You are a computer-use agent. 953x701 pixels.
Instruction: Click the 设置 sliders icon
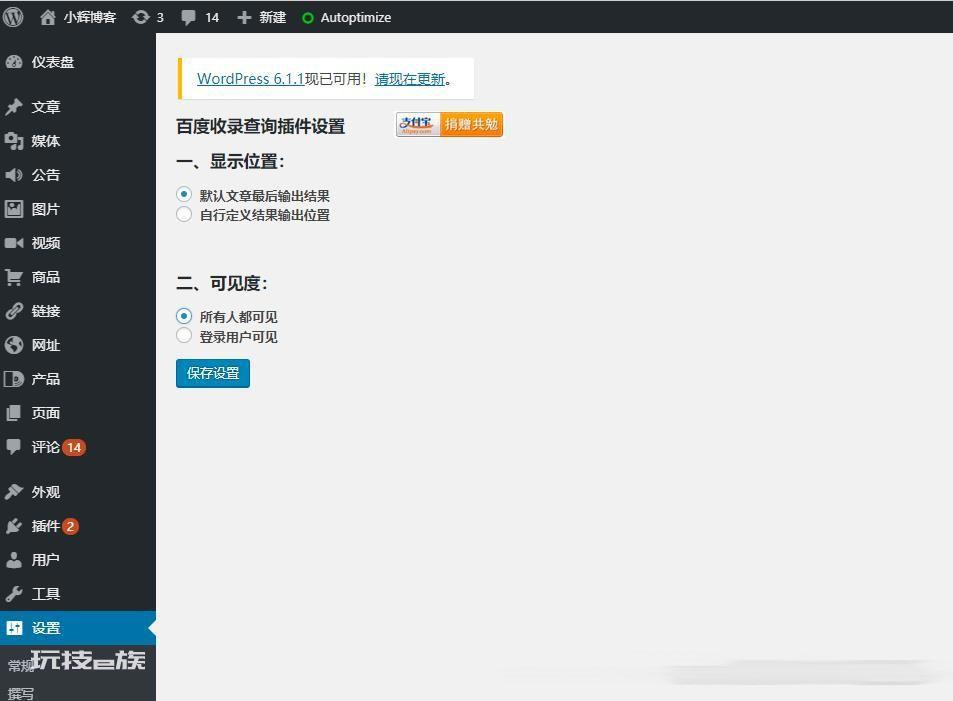[13, 628]
